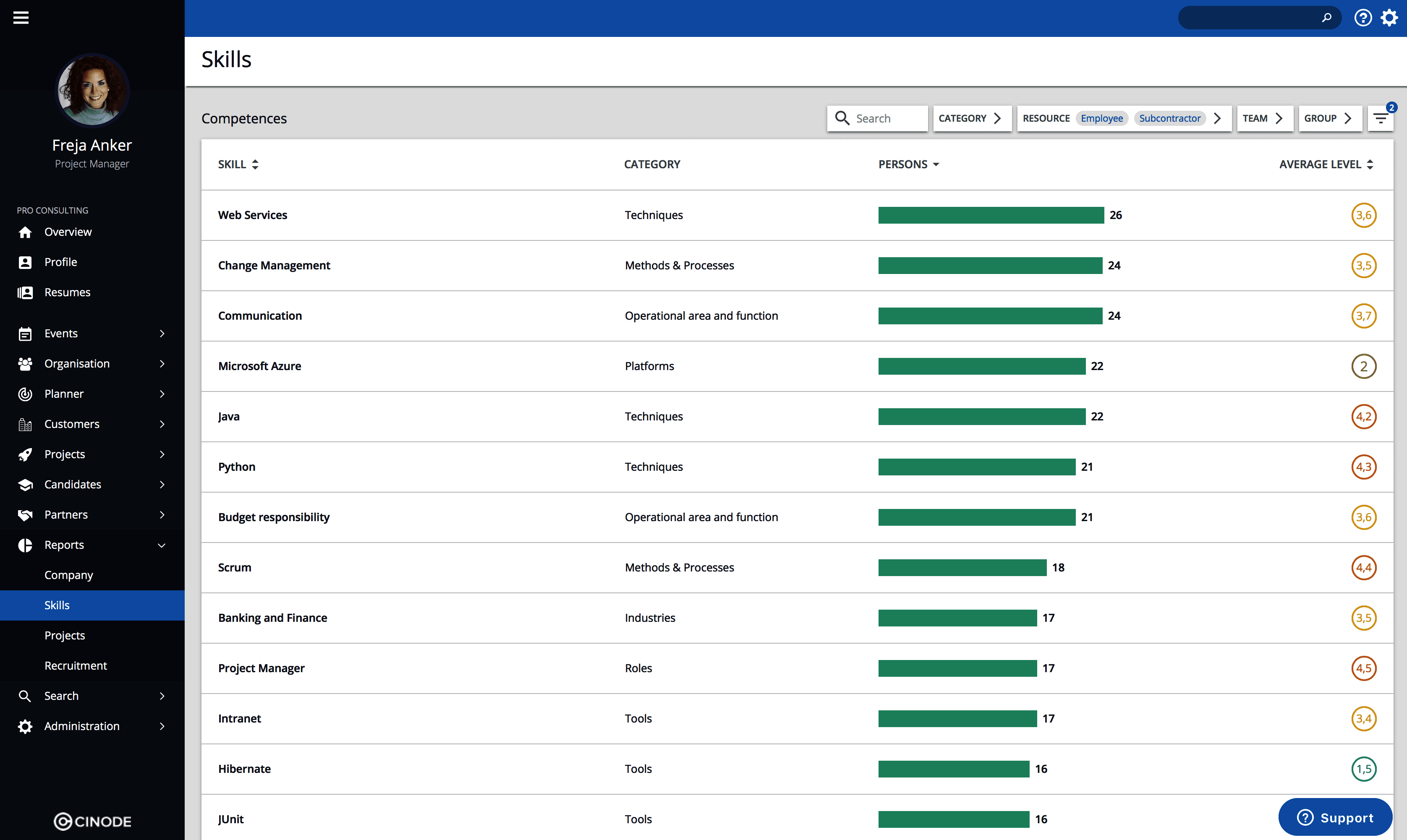Open the Recruitment reports page
Viewport: 1407px width, 840px height.
point(75,665)
